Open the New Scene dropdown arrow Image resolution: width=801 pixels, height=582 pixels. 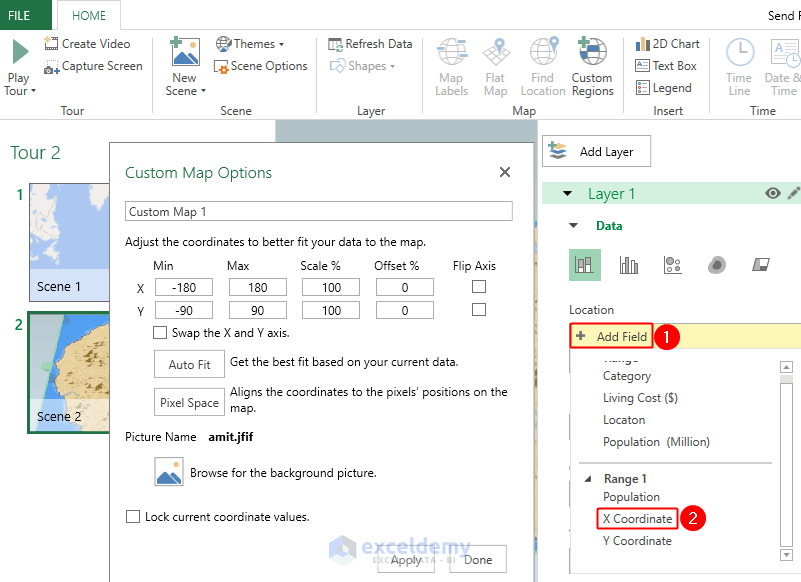coord(203,91)
